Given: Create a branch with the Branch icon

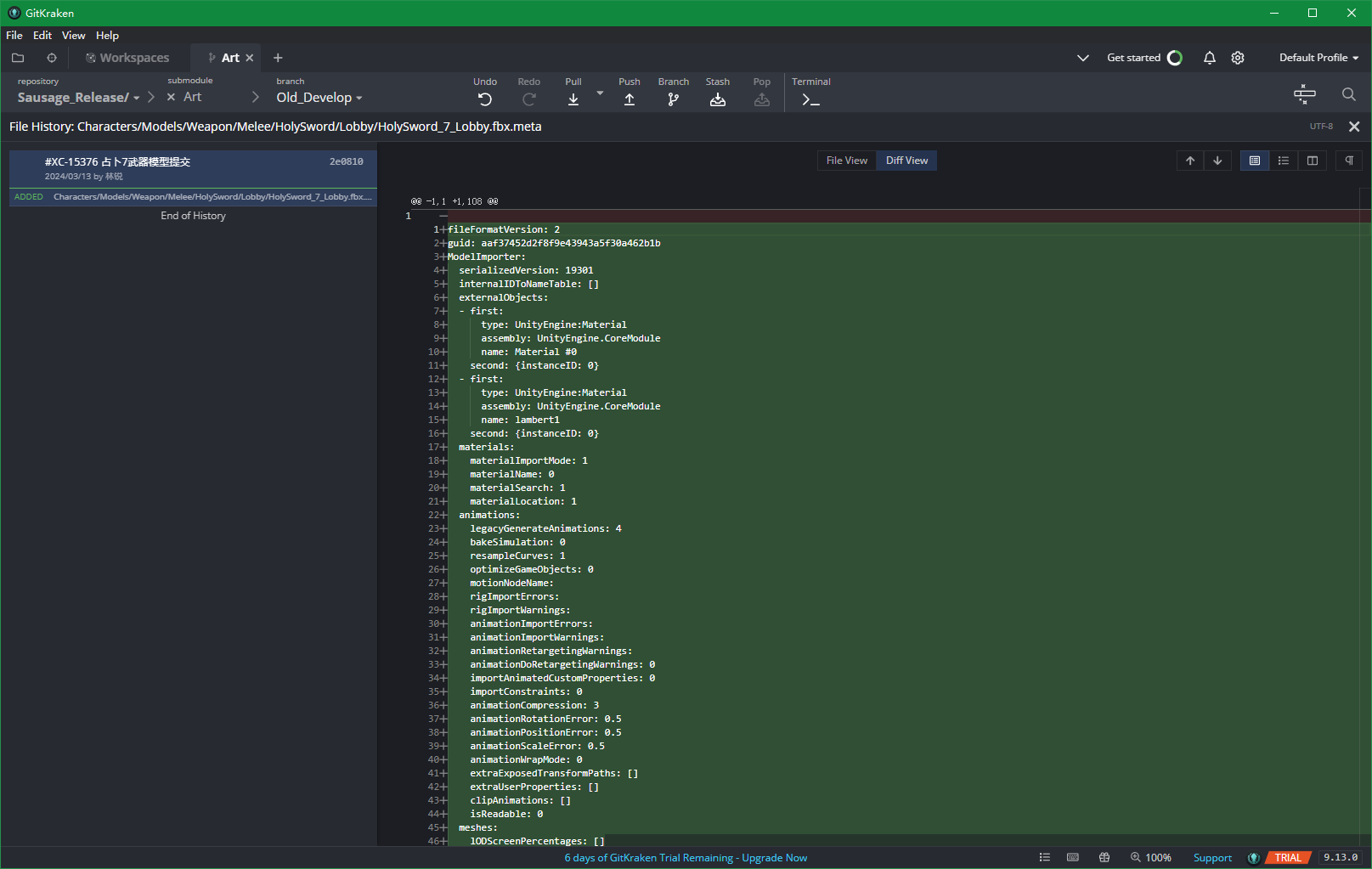Looking at the screenshot, I should click(674, 99).
